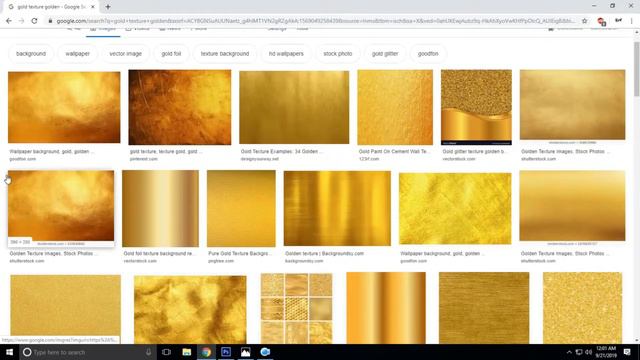Open the backgroundsu.com source link
Viewport: 640px width, 360px height.
point(304,261)
